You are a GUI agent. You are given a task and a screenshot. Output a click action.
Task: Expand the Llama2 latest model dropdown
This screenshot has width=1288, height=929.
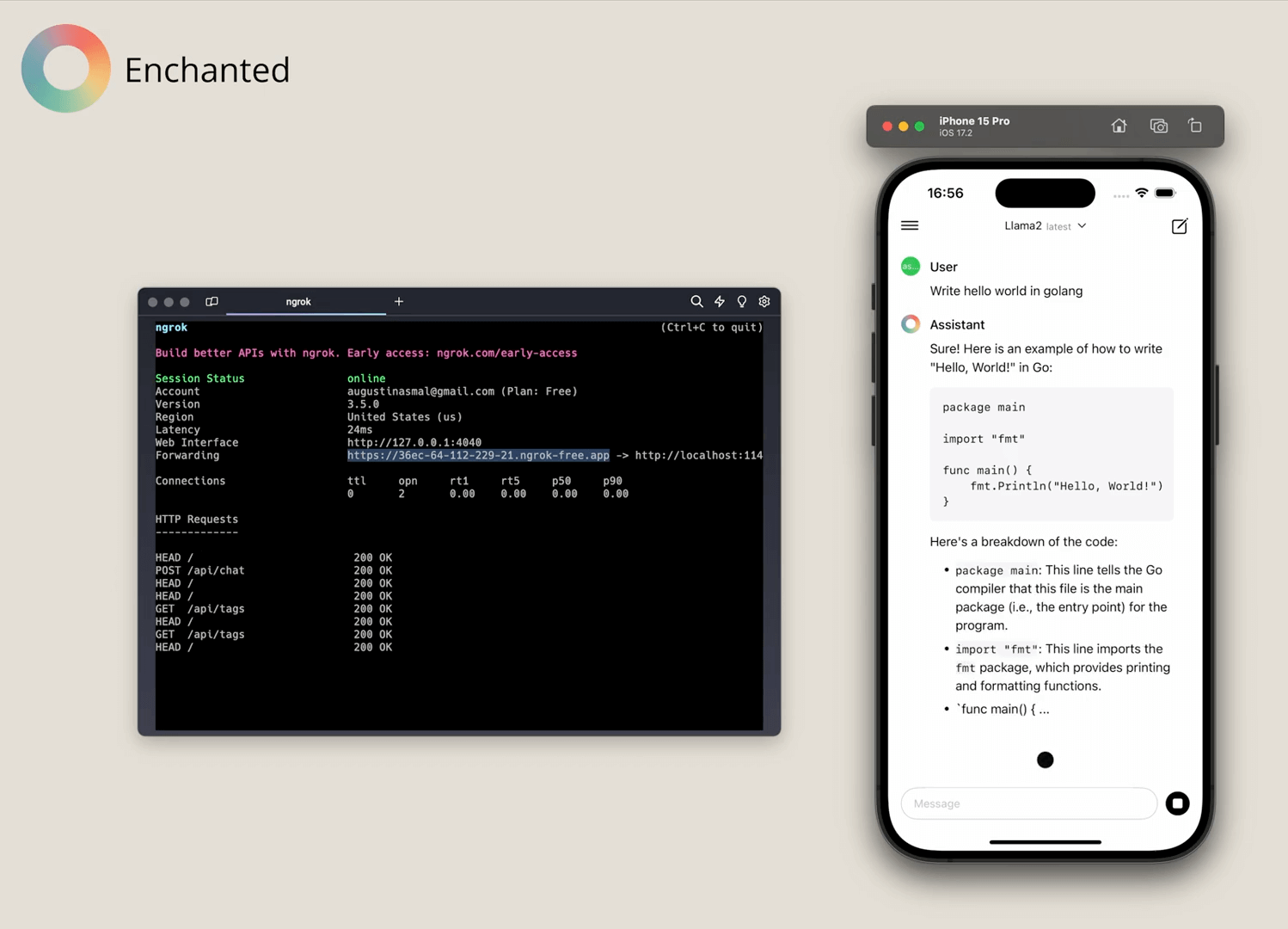tap(1045, 226)
